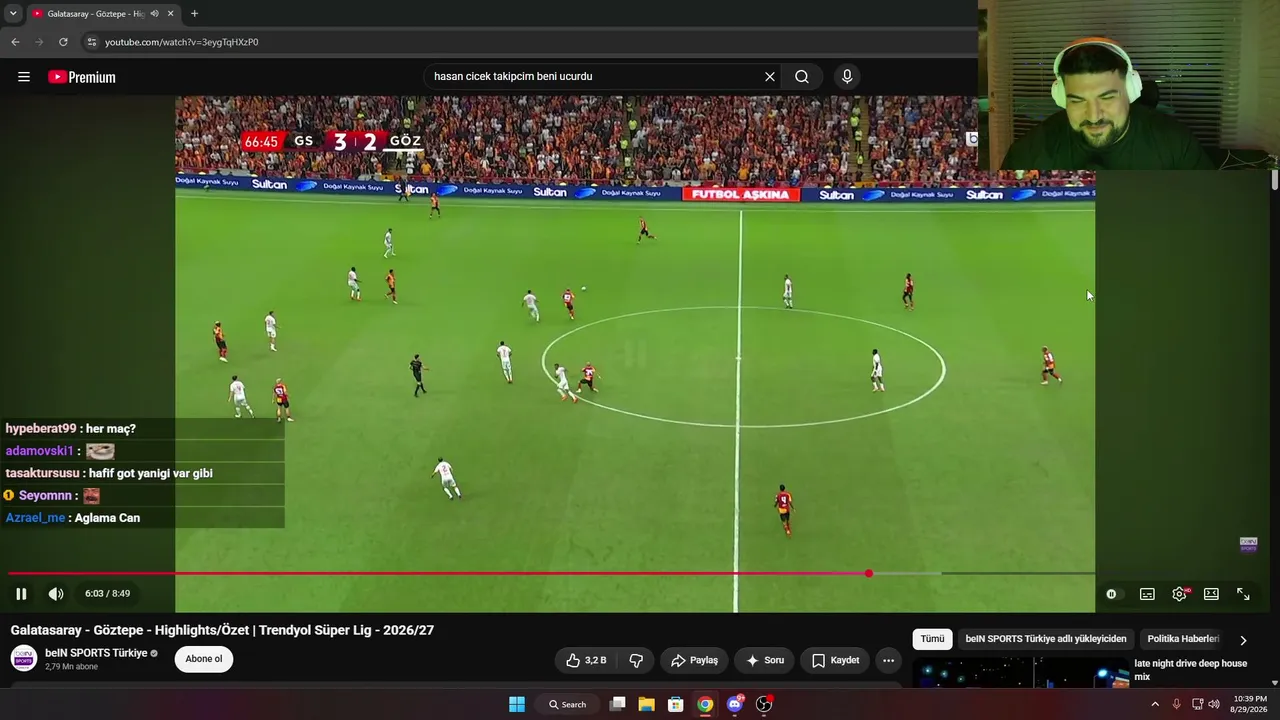Close the Galatasaray - Göztepe tab
1280x720 pixels.
pyautogui.click(x=171, y=14)
